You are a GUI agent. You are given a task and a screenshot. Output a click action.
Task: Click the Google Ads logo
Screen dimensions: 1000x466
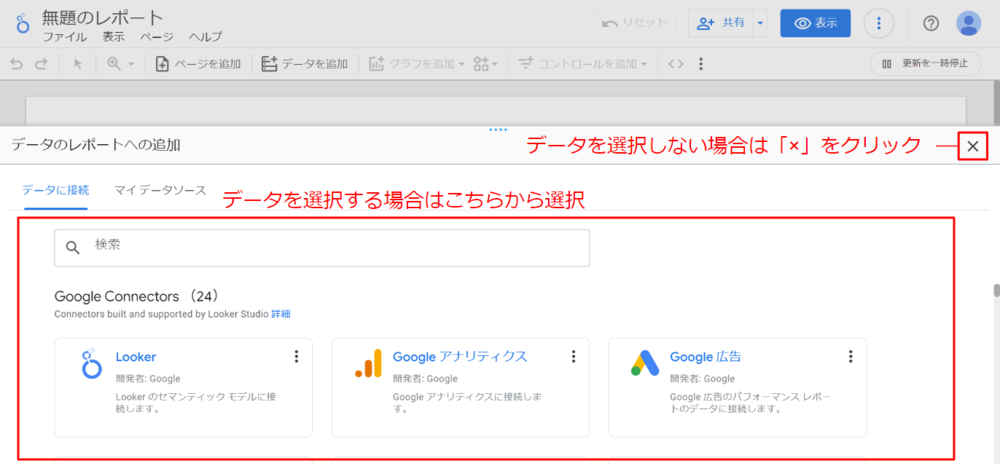point(645,364)
